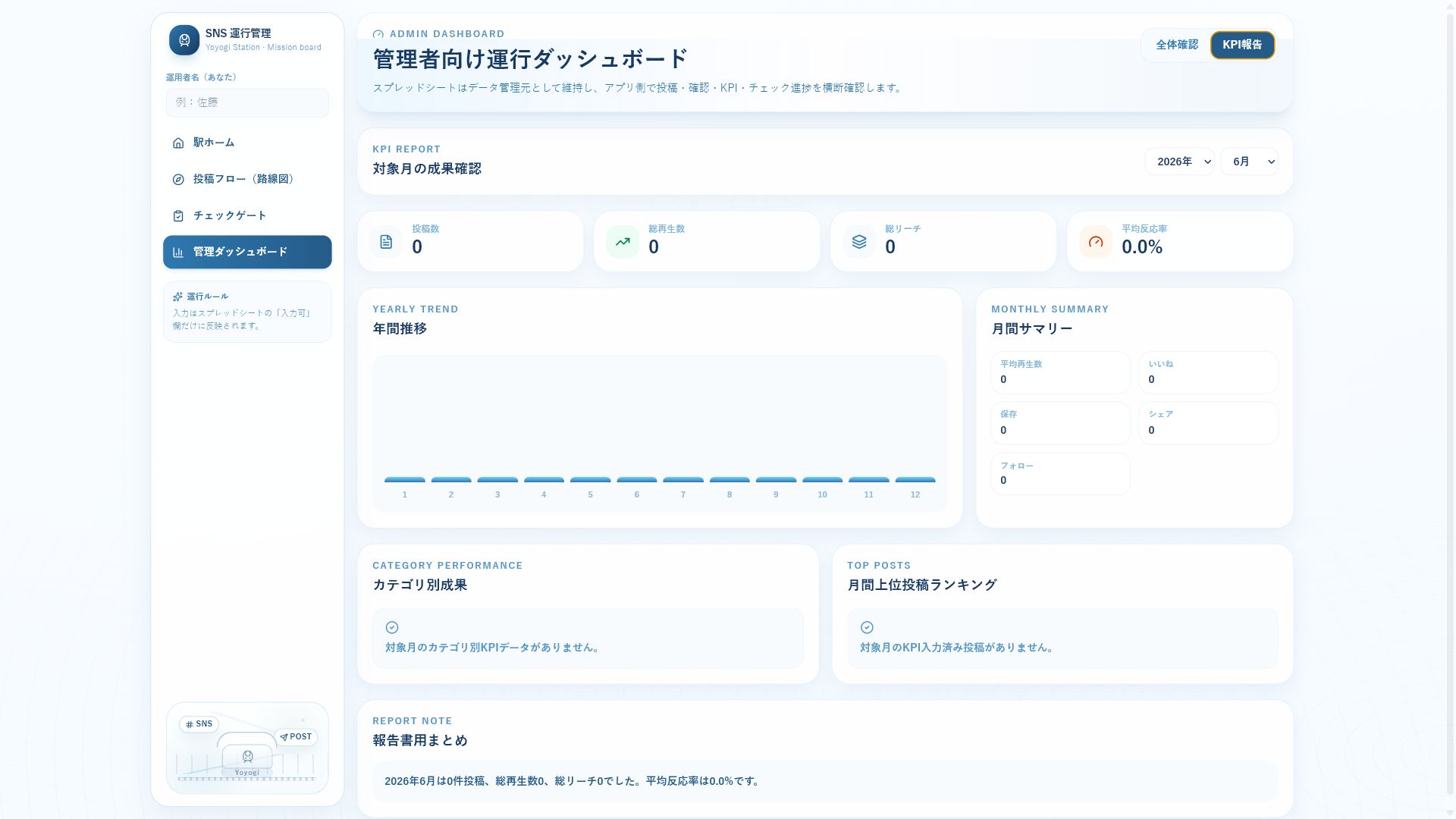Click the SNS hashtag badge in illustration
Screen dimensions: 1456x819
(x=199, y=724)
